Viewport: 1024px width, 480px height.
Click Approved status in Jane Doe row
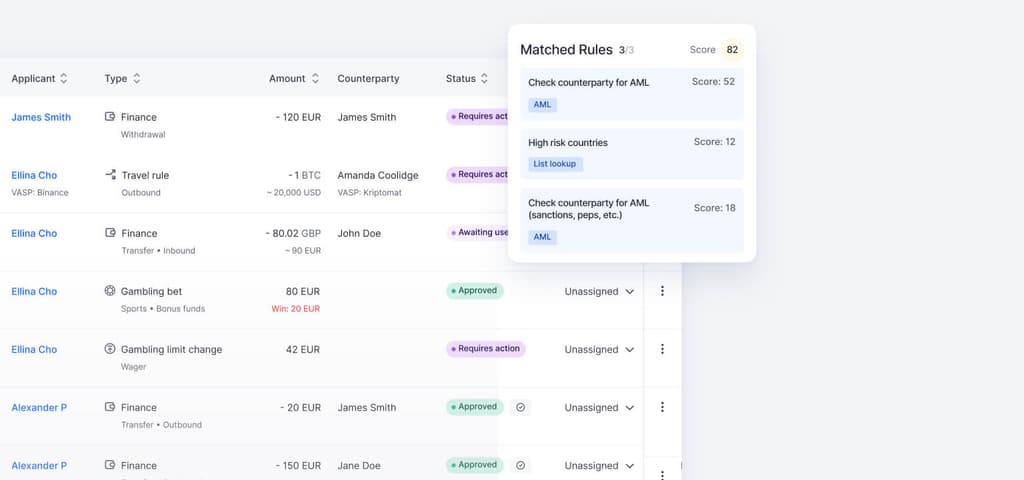point(475,465)
